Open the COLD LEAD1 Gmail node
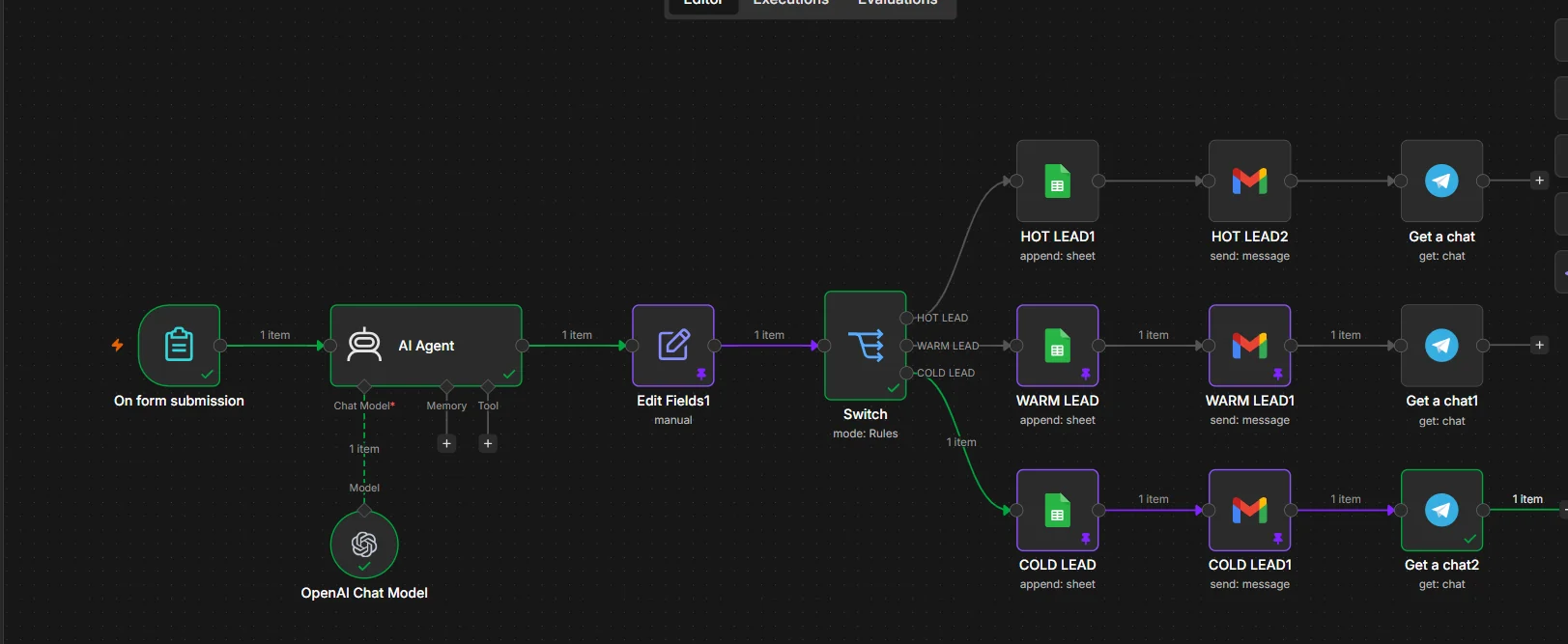Viewport: 1568px width, 644px height. (1249, 510)
